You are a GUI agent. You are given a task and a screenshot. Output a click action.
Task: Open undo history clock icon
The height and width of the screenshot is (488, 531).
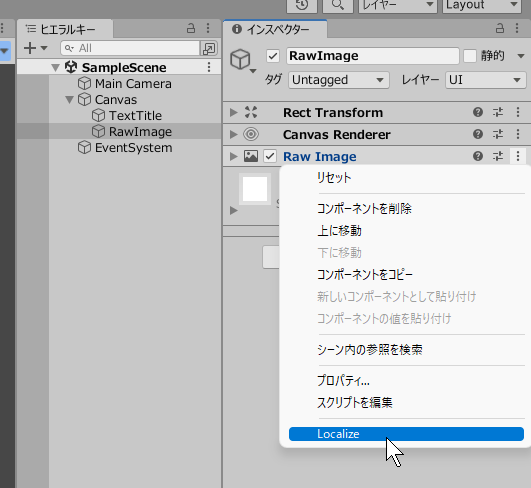(x=302, y=5)
